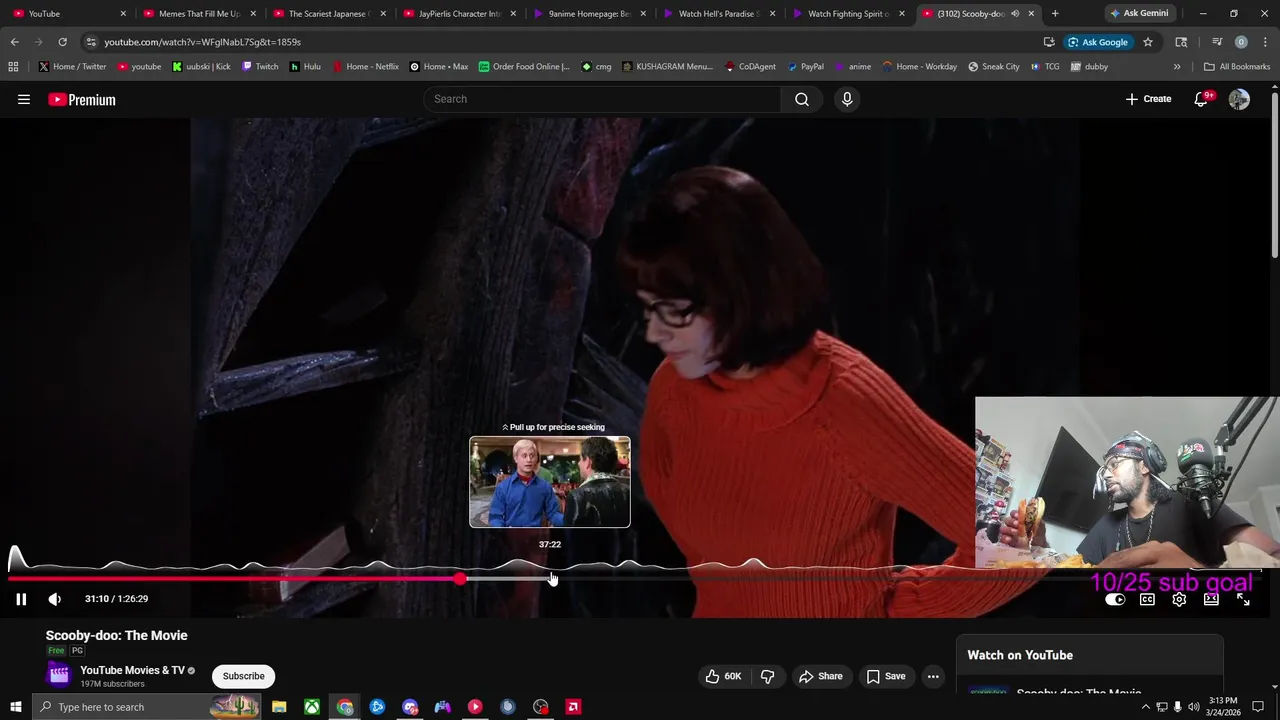Mute the Scooby-doo tab audio icon
Viewport: 1280px width, 720px height.
[1015, 14]
